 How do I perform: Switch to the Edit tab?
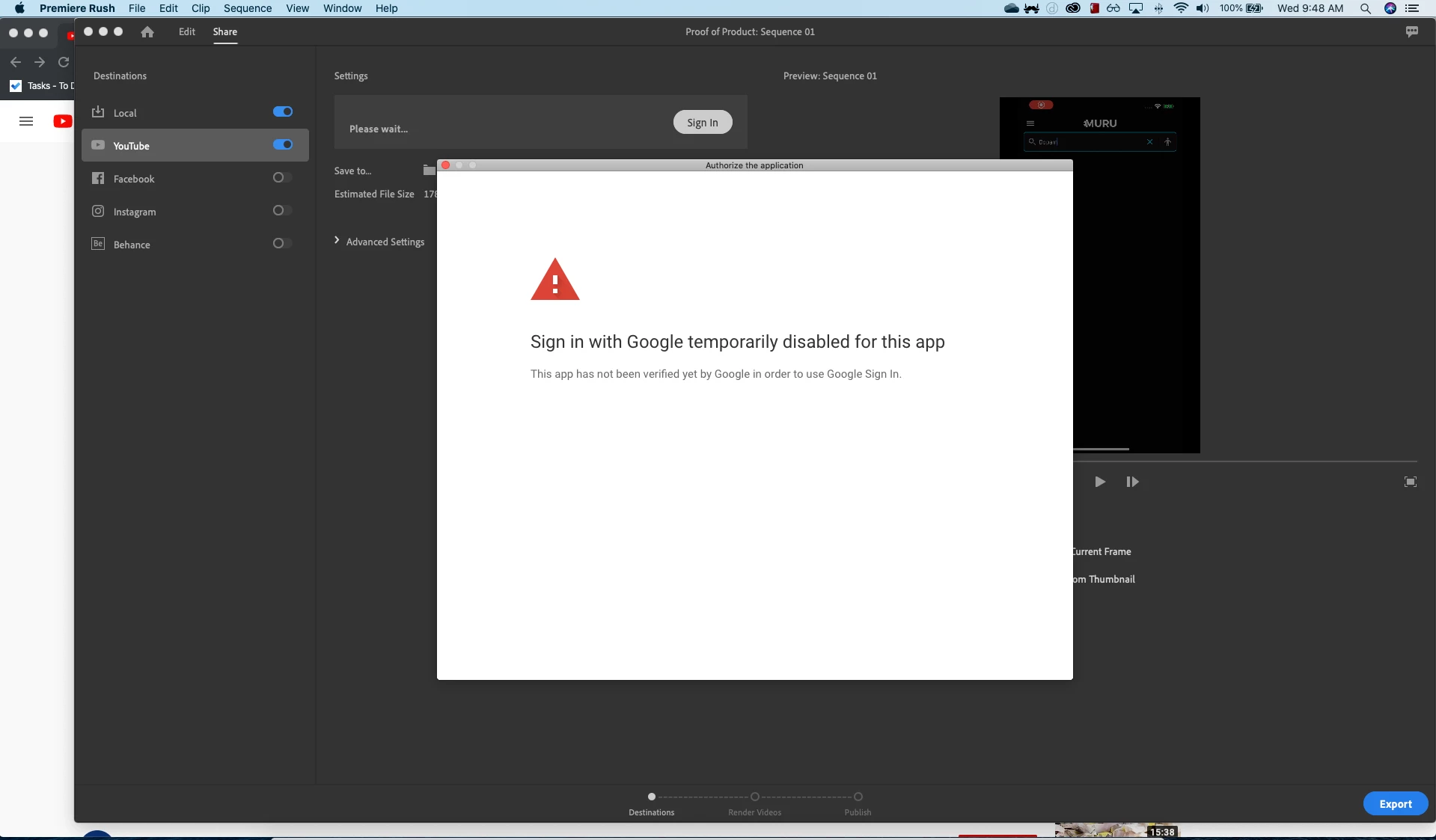point(187,31)
